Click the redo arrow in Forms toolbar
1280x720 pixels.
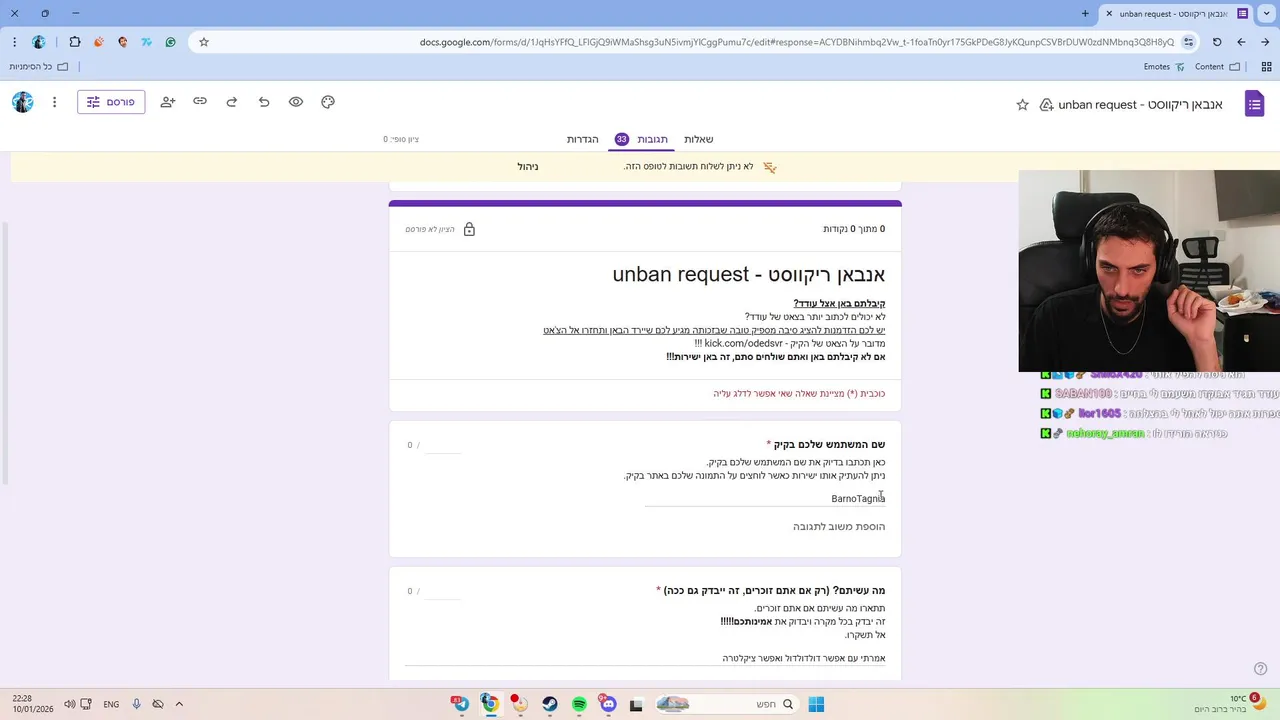coord(232,102)
